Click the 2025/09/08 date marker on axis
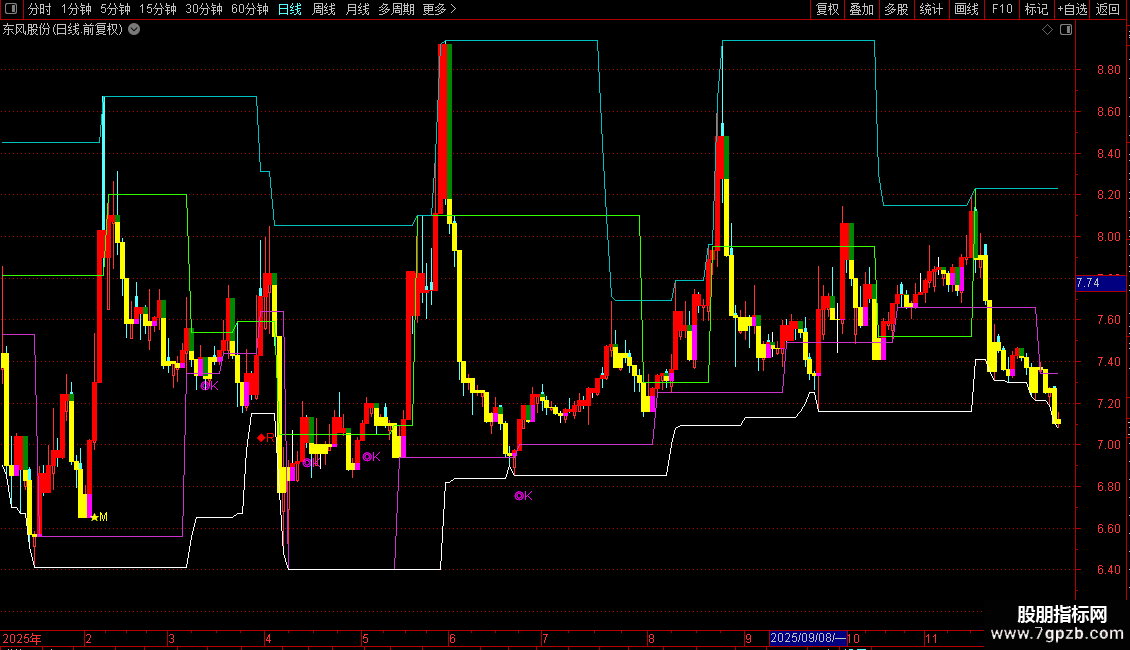1130x650 pixels. pos(808,638)
